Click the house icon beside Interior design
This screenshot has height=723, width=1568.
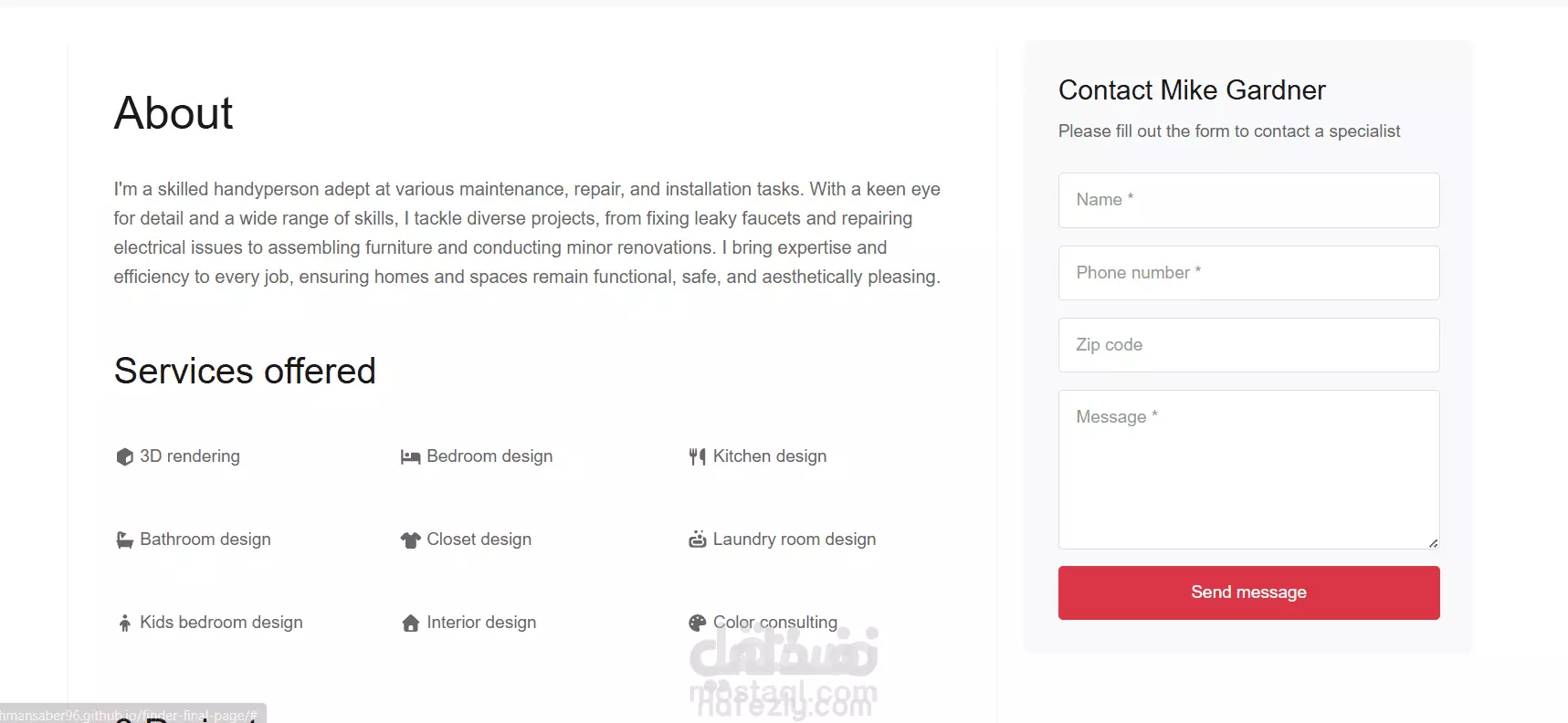click(411, 623)
